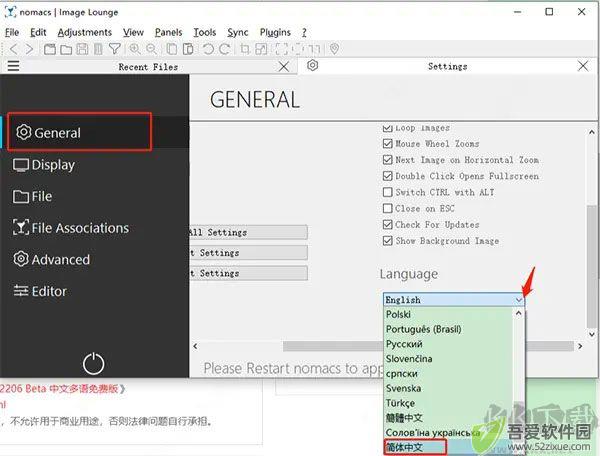Toggle Check For Updates checkbox
This screenshot has height=456, width=600.
tap(388, 225)
